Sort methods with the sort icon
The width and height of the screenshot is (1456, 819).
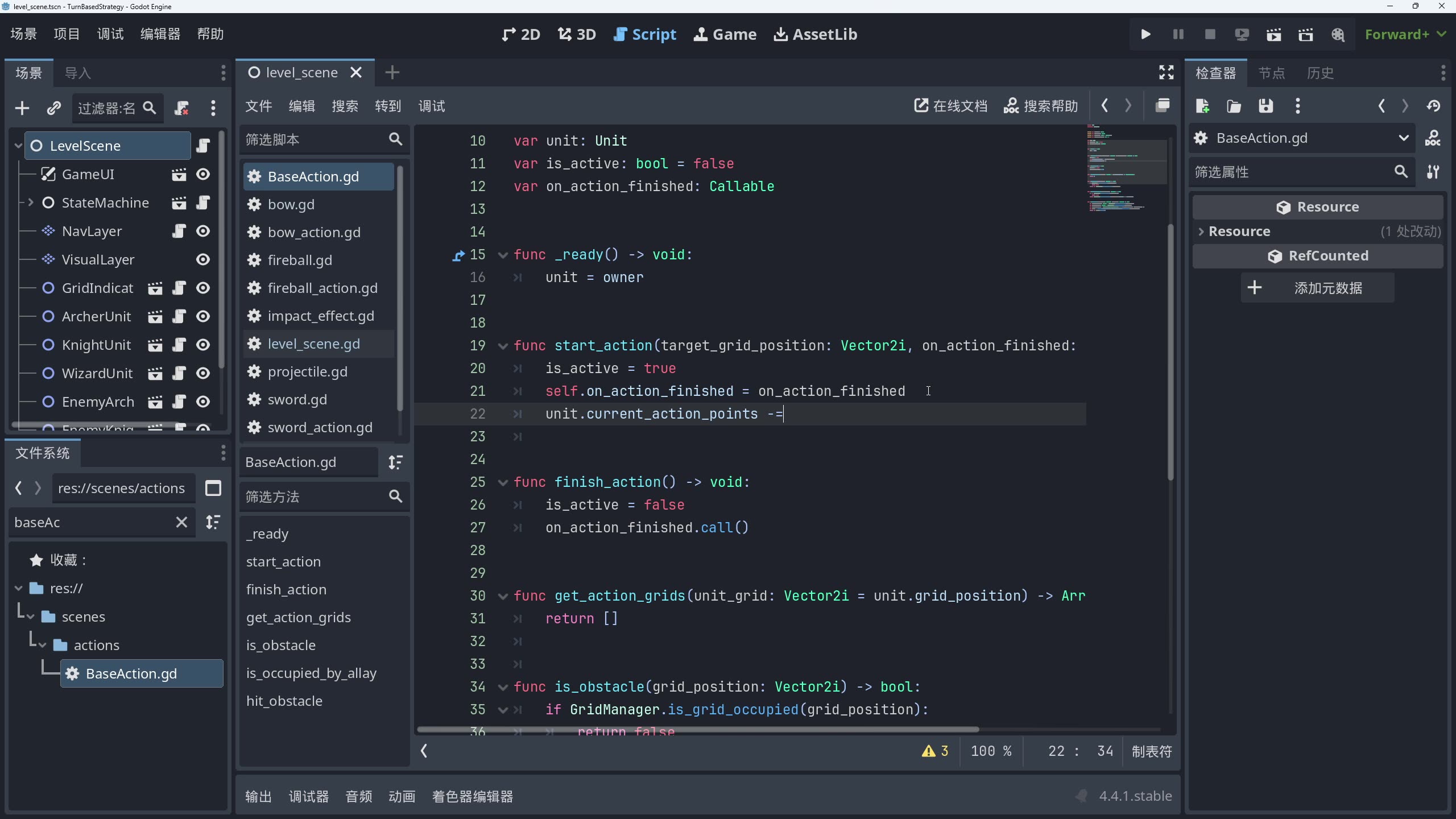click(396, 462)
